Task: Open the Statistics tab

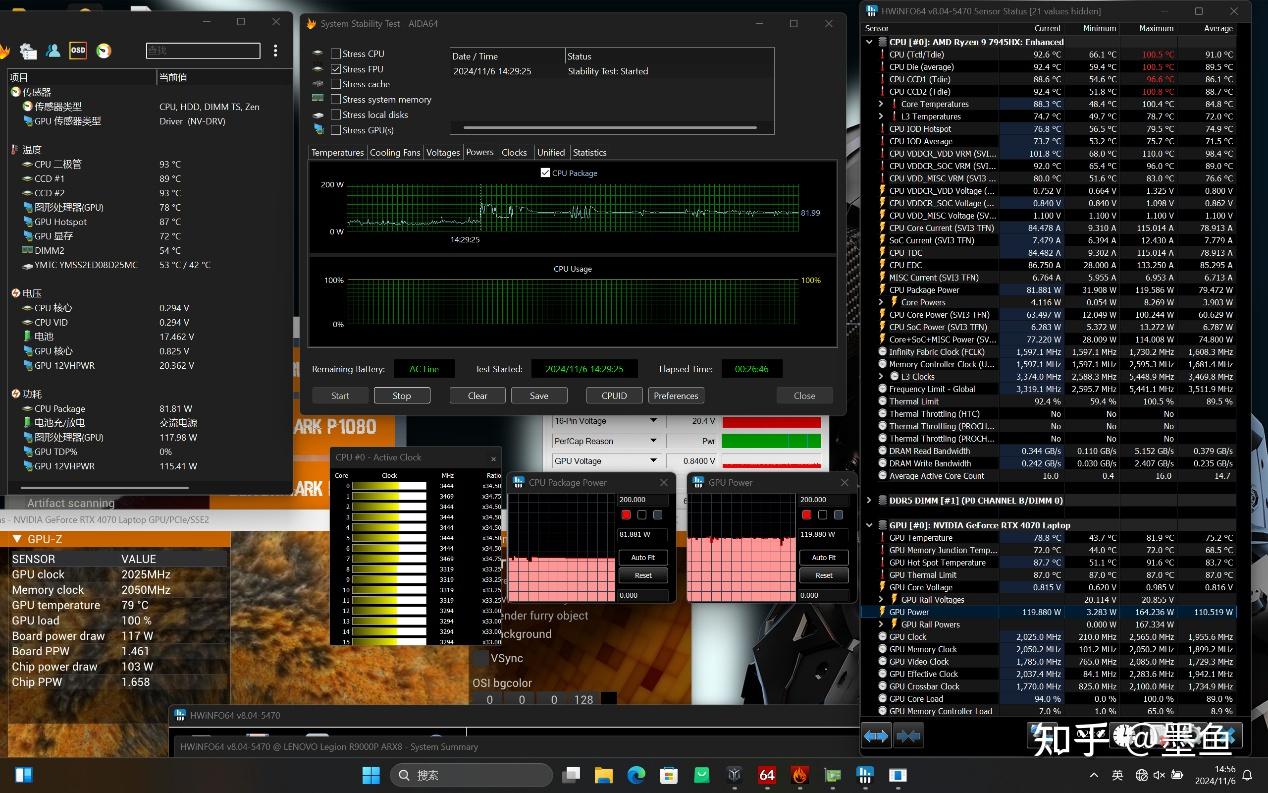Action: click(590, 152)
